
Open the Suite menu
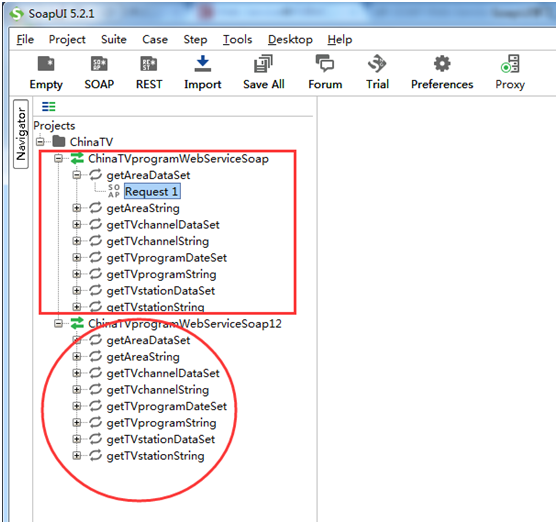(x=114, y=39)
